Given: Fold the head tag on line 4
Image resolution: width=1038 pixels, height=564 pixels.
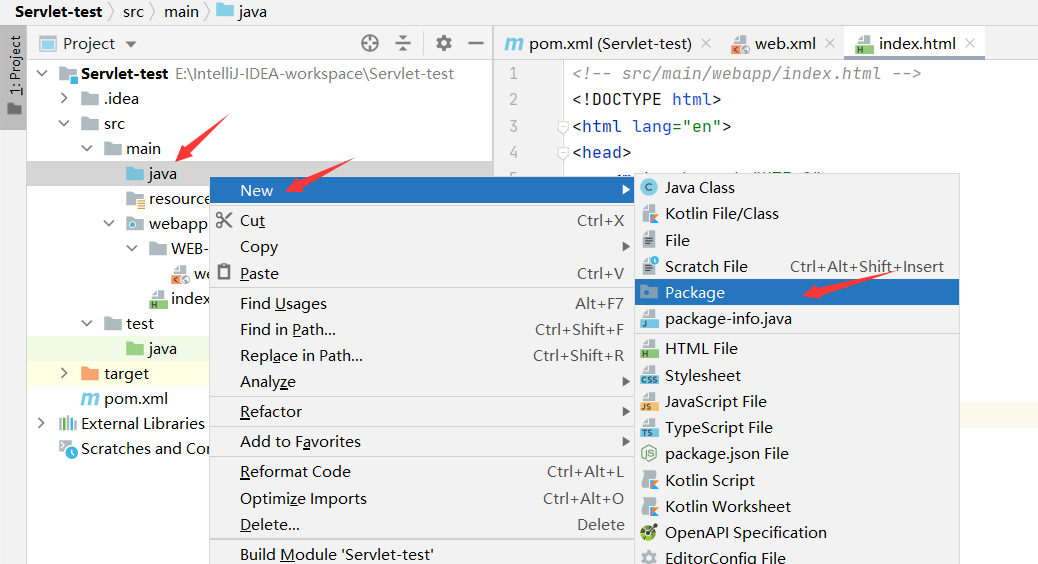Looking at the screenshot, I should point(563,153).
